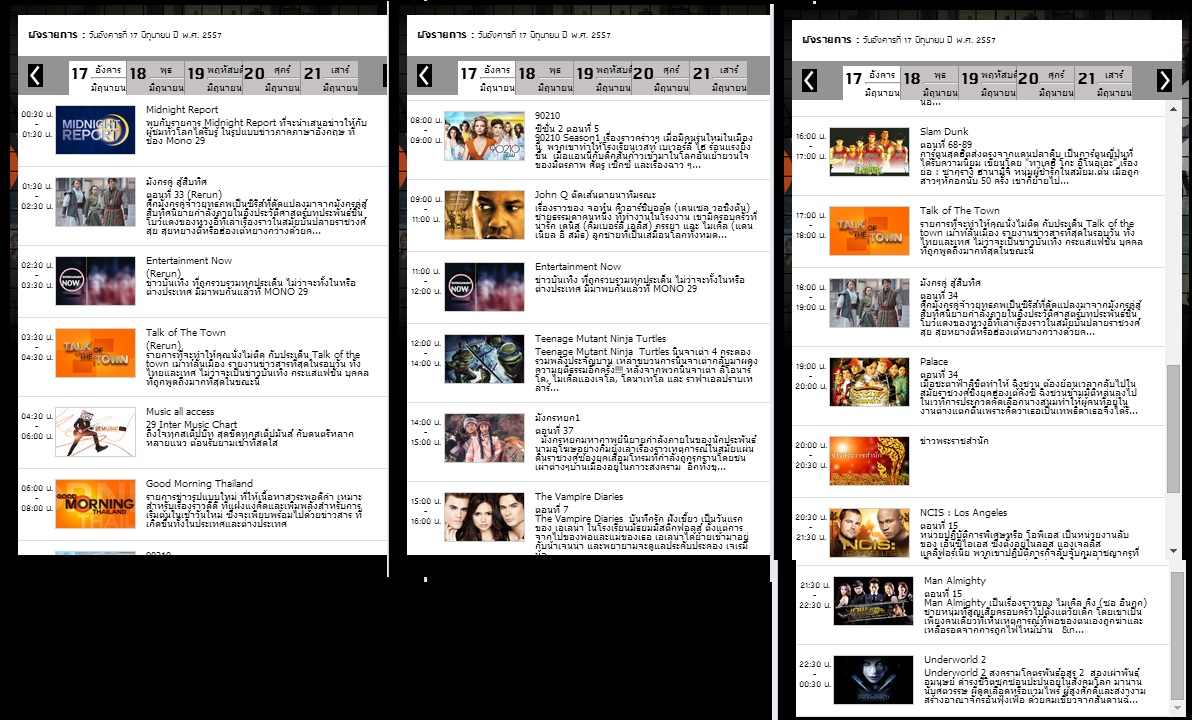This screenshot has width=1192, height=720.
Task: Open the Teenage Mutant Ninja Turtles thumbnail
Action: [484, 359]
